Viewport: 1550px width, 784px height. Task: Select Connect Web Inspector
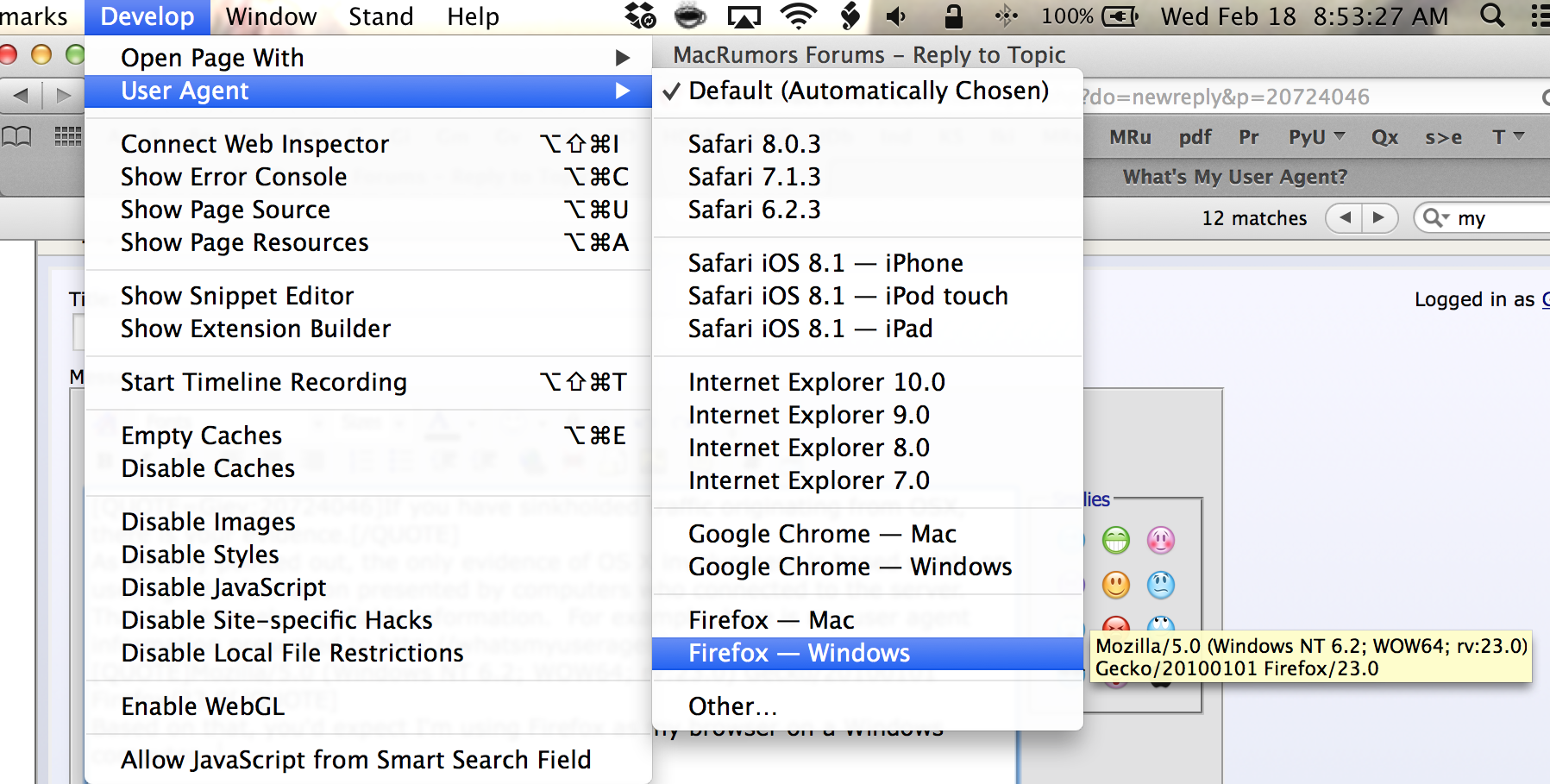(368, 144)
